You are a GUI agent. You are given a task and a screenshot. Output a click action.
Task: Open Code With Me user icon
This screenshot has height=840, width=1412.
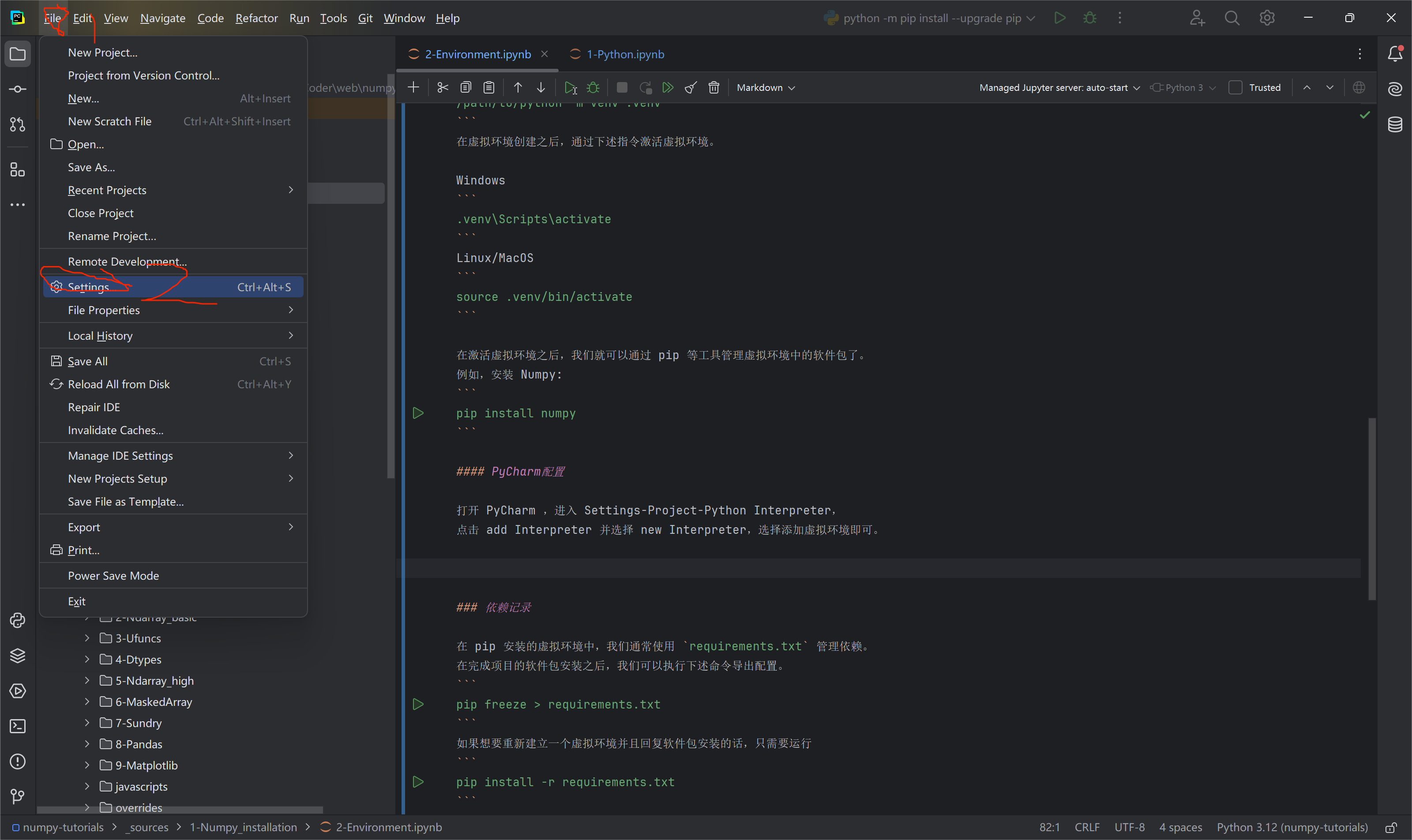click(x=1197, y=18)
